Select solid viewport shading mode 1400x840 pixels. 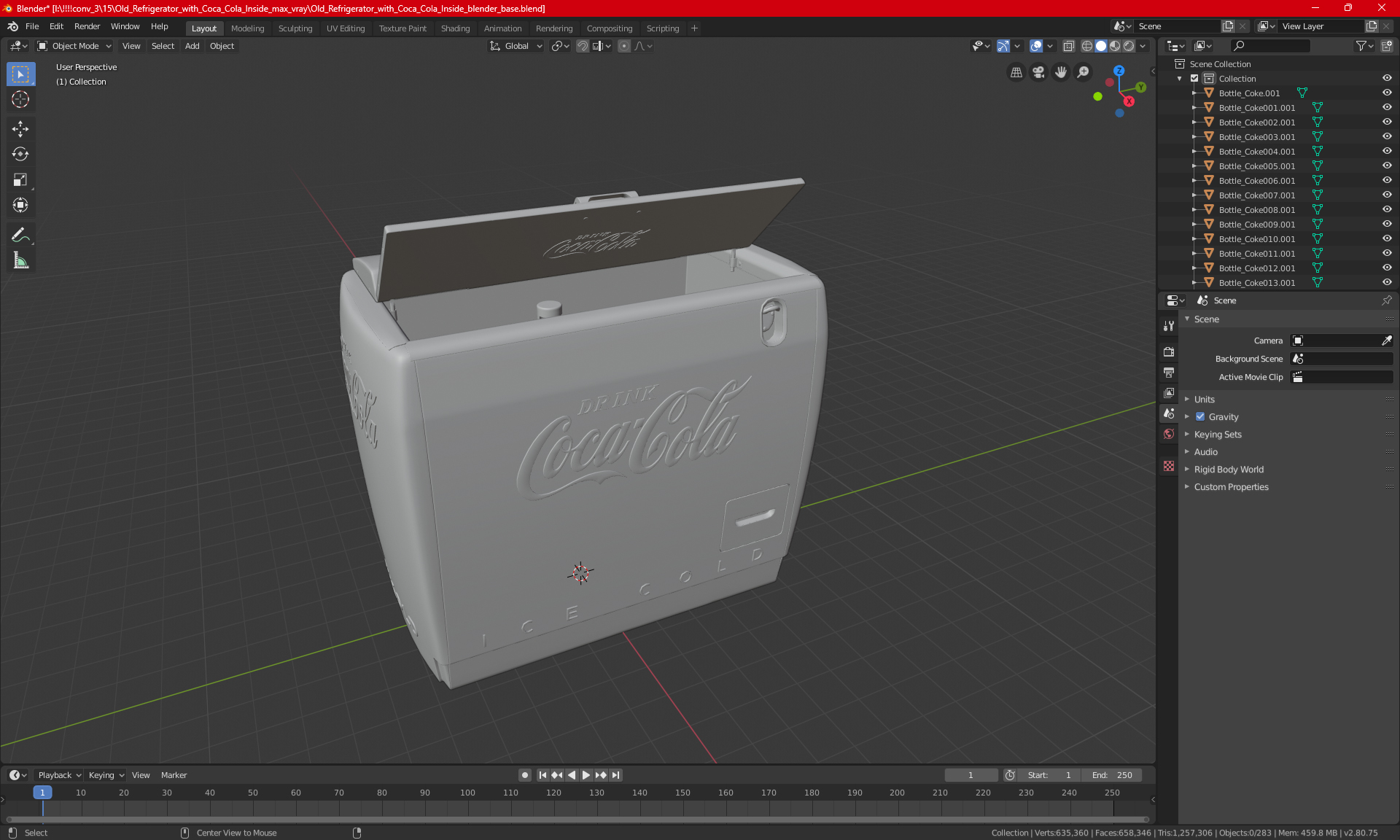point(1101,46)
